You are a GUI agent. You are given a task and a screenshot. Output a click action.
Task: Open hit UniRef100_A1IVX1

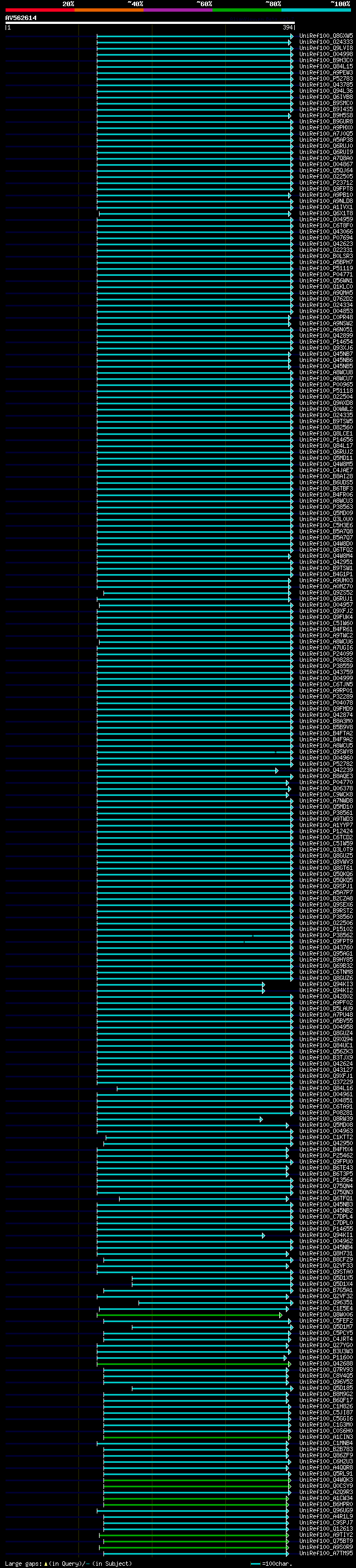325,207
